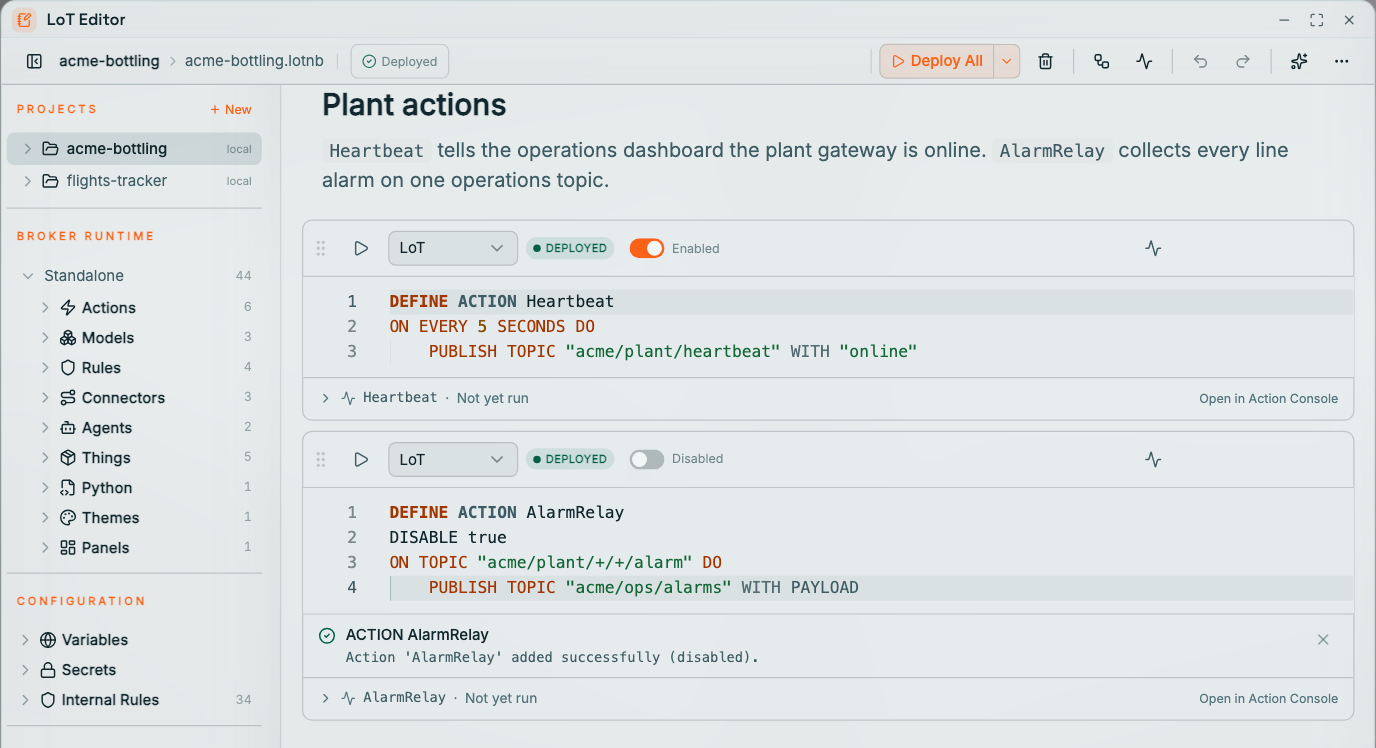Expand the Actions tree node
1376x748 pixels.
[x=46, y=308]
